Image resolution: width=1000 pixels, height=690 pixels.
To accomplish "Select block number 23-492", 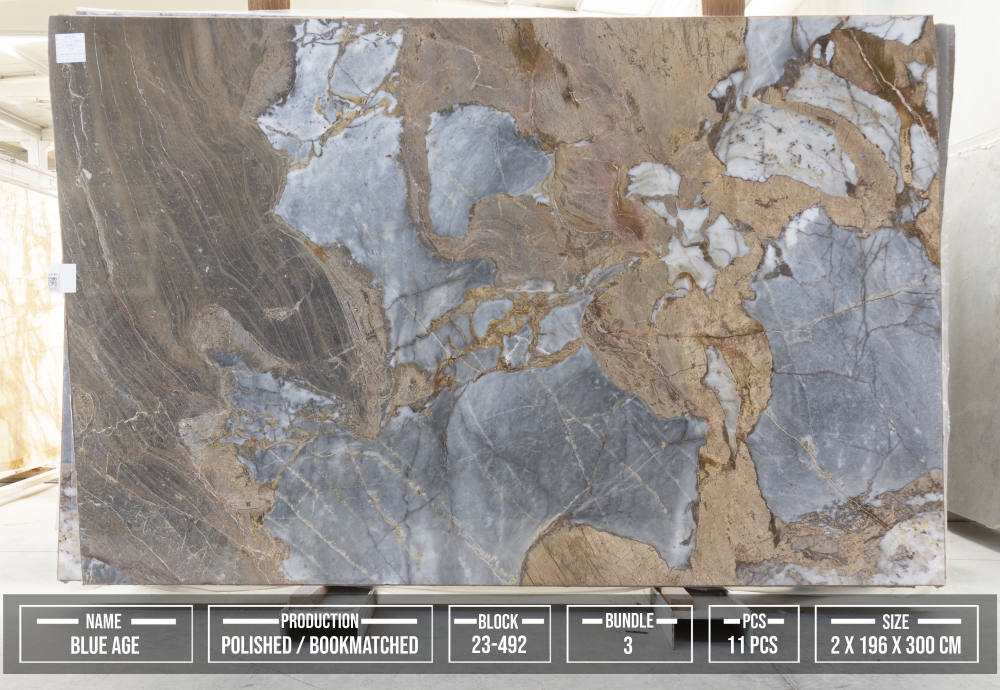I will click(499, 645).
